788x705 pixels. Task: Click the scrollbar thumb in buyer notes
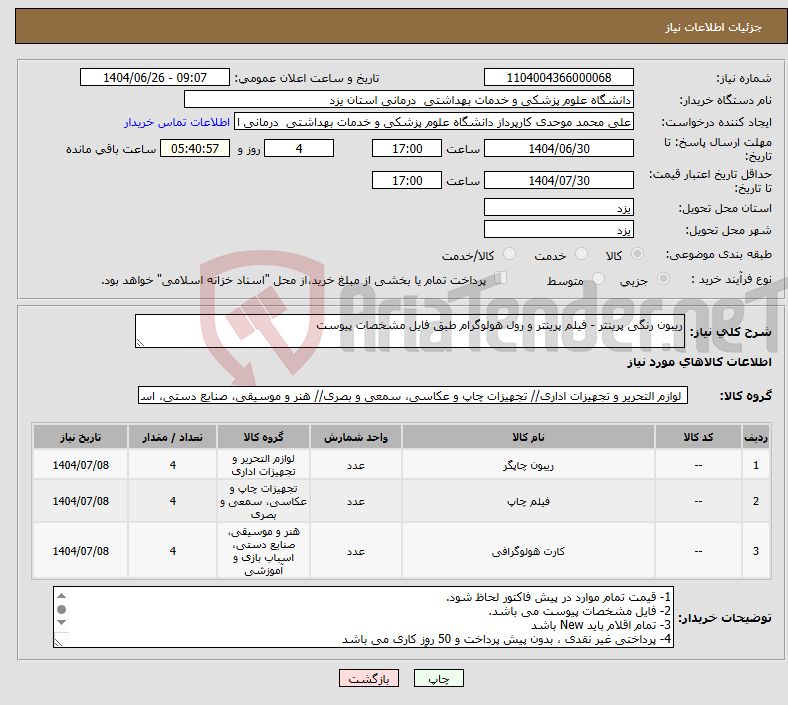pos(61,610)
